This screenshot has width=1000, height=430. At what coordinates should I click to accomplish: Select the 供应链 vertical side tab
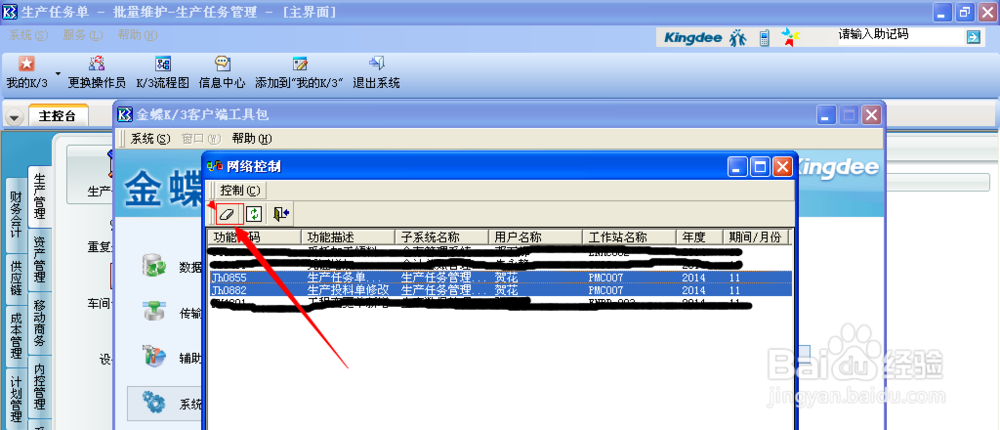pos(17,278)
